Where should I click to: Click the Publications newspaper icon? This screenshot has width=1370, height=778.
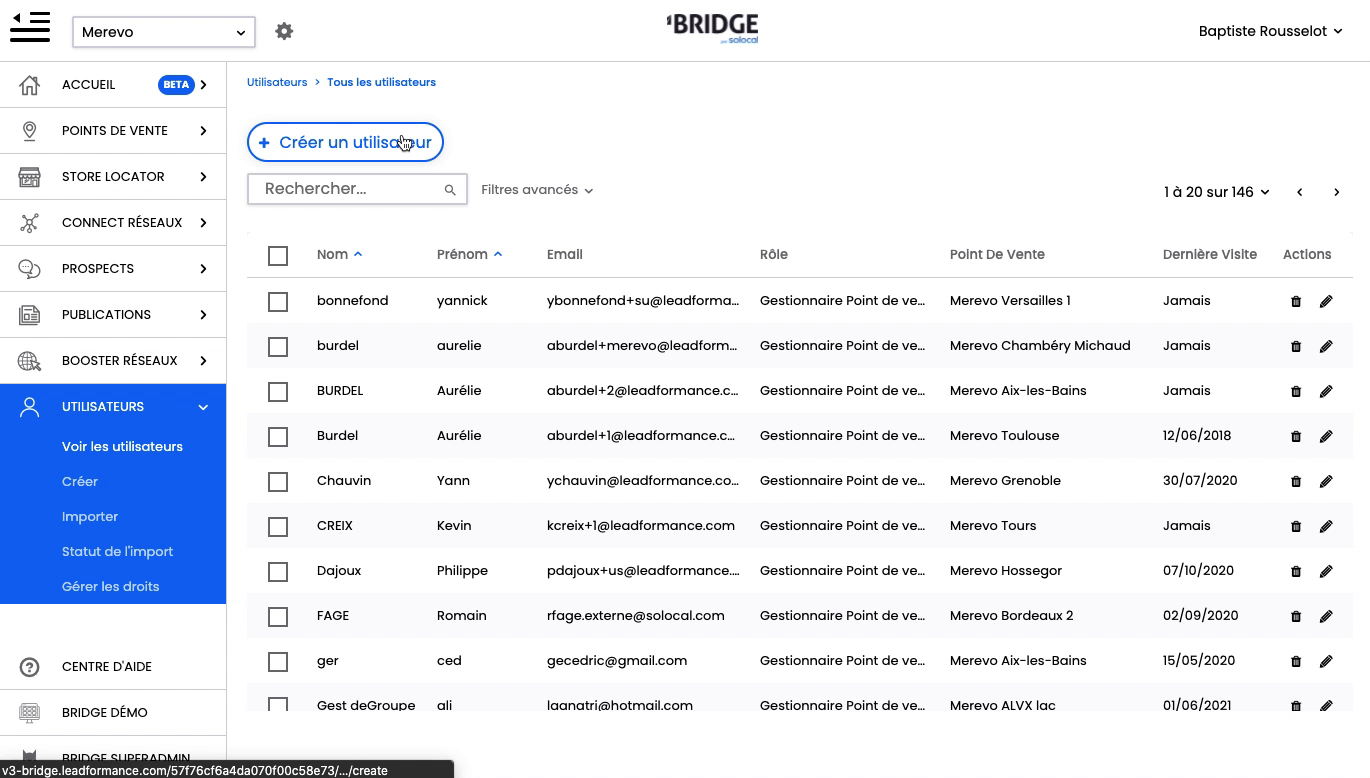point(30,315)
